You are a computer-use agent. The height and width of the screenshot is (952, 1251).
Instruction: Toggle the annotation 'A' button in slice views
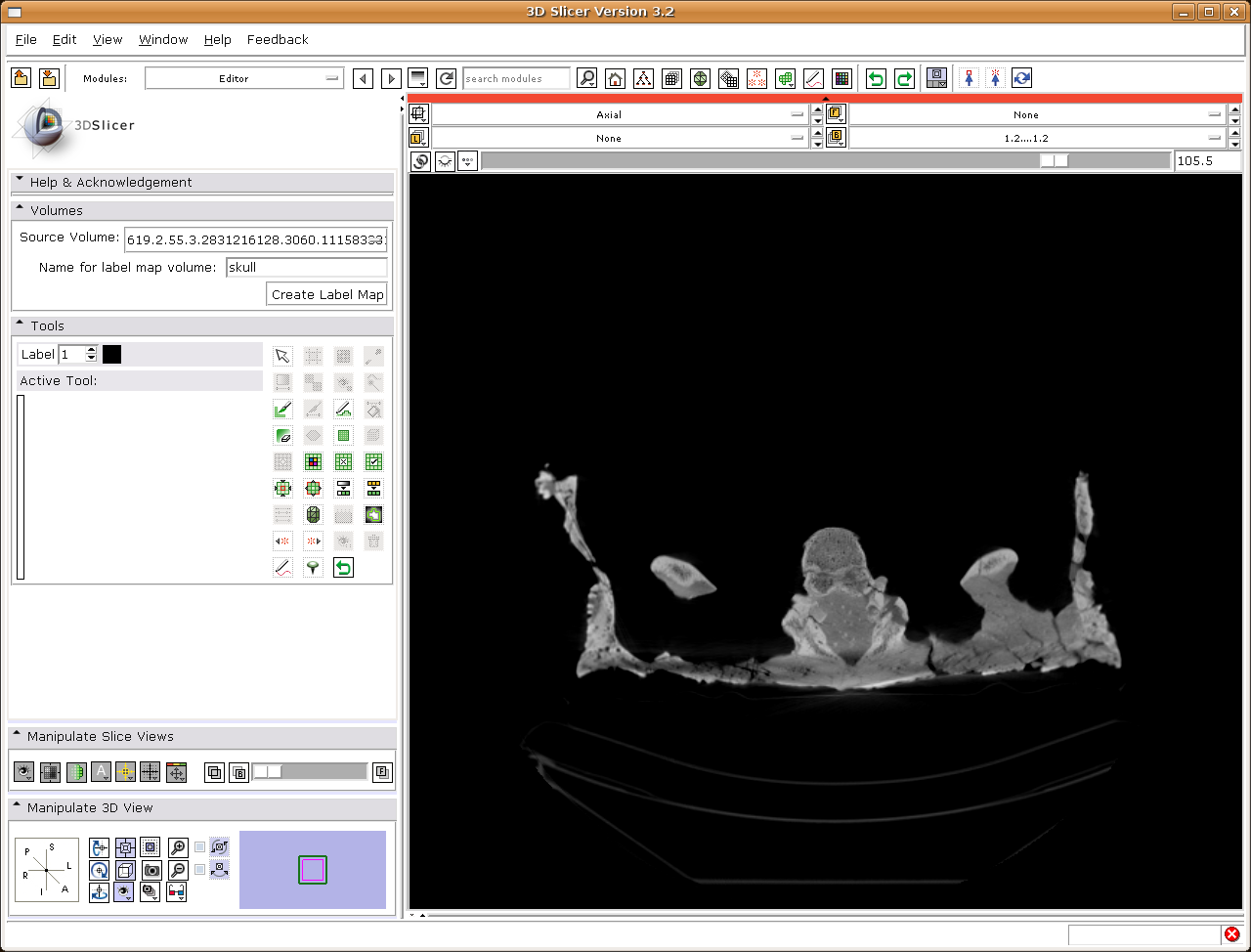101,772
